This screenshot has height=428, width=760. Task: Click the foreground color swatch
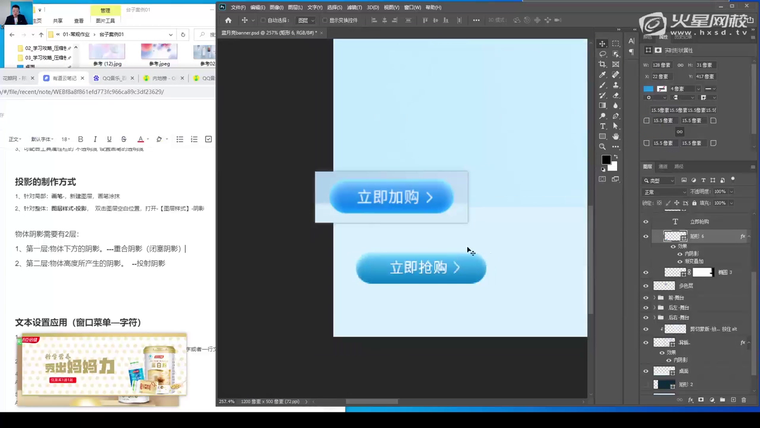tap(605, 160)
